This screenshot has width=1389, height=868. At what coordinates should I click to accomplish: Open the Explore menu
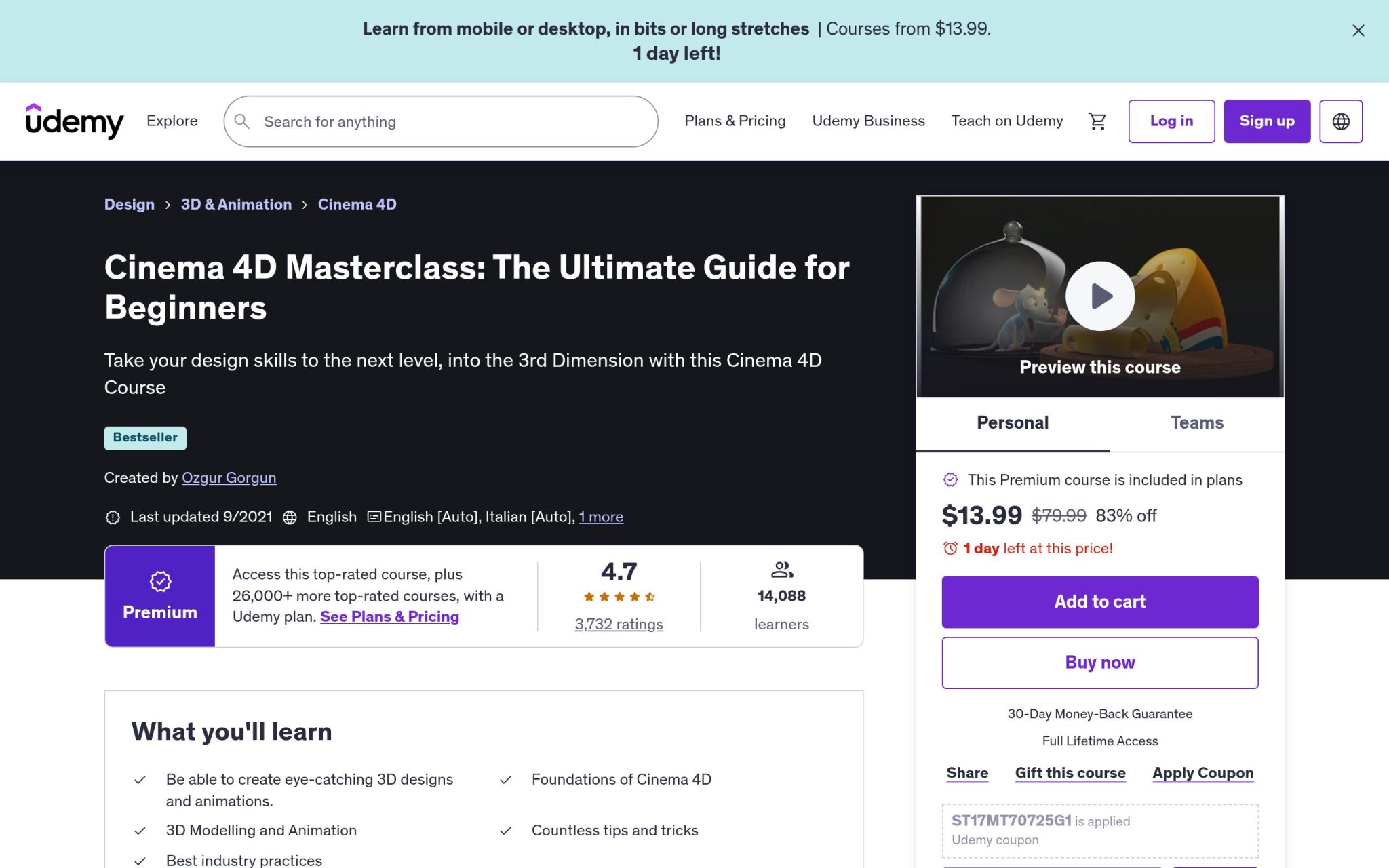click(172, 121)
